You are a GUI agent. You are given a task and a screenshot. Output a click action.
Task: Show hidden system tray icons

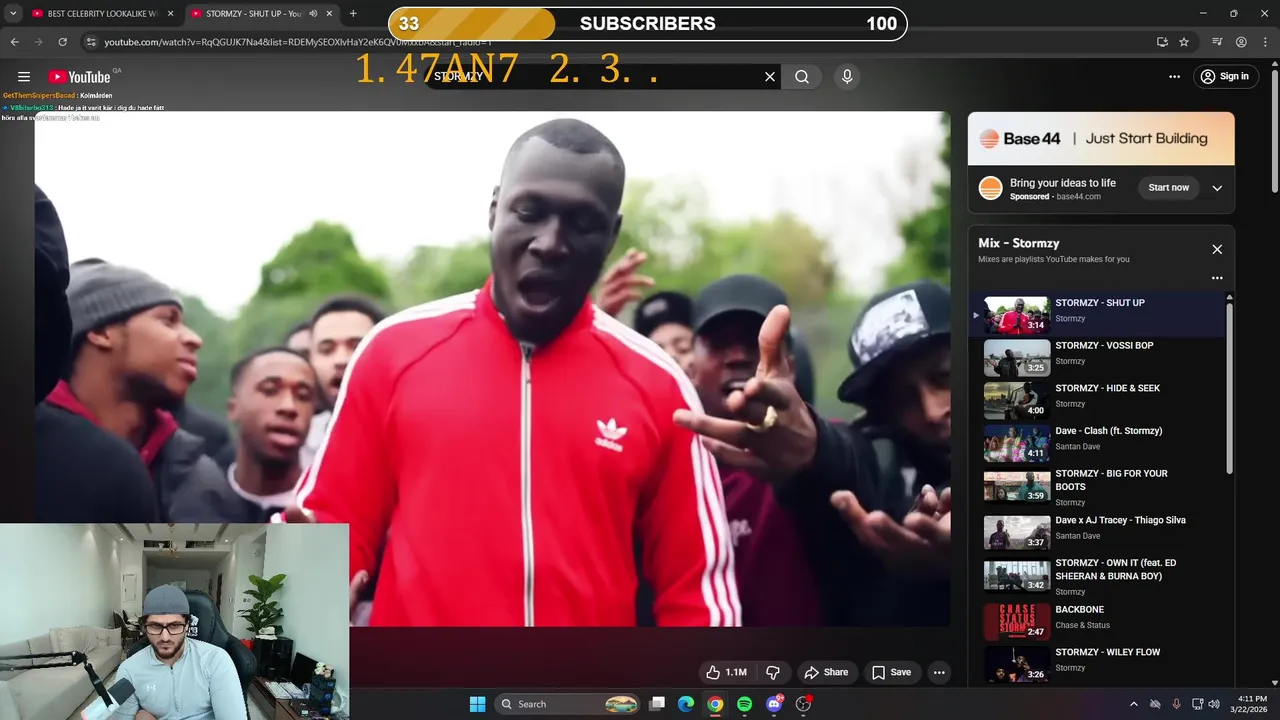[x=1134, y=704]
